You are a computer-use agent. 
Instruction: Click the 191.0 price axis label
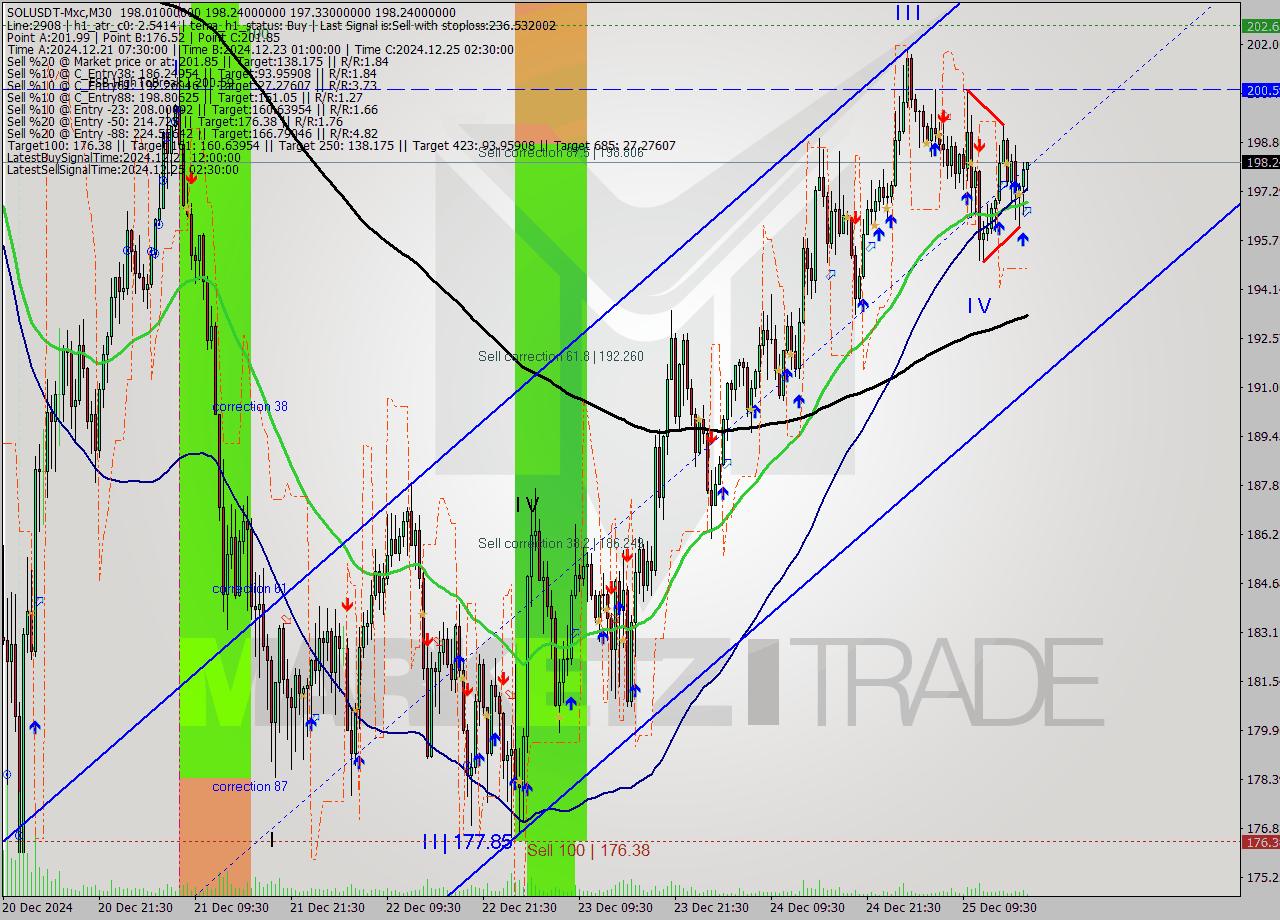[x=1261, y=387]
